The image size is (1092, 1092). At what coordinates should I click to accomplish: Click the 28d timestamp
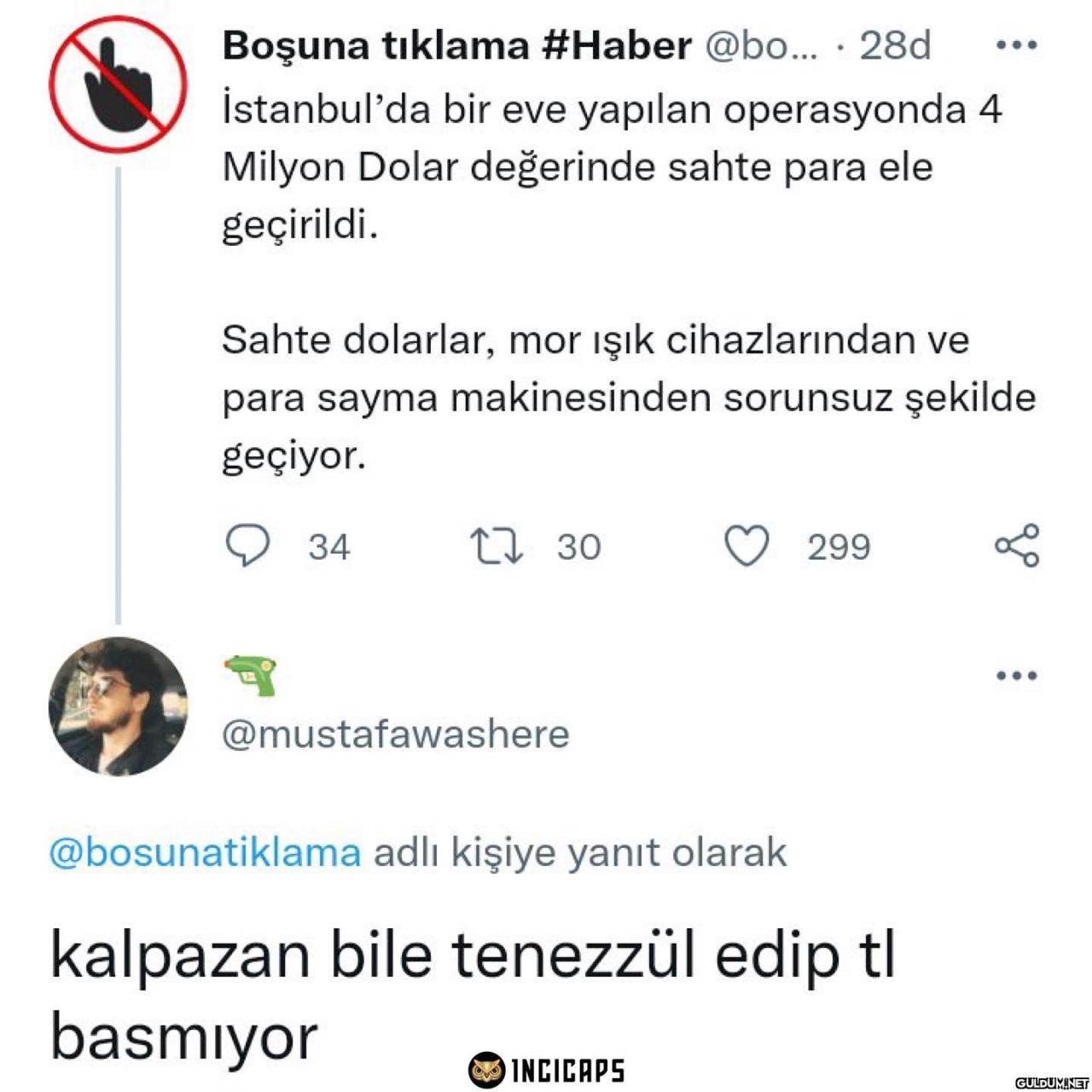tap(895, 45)
